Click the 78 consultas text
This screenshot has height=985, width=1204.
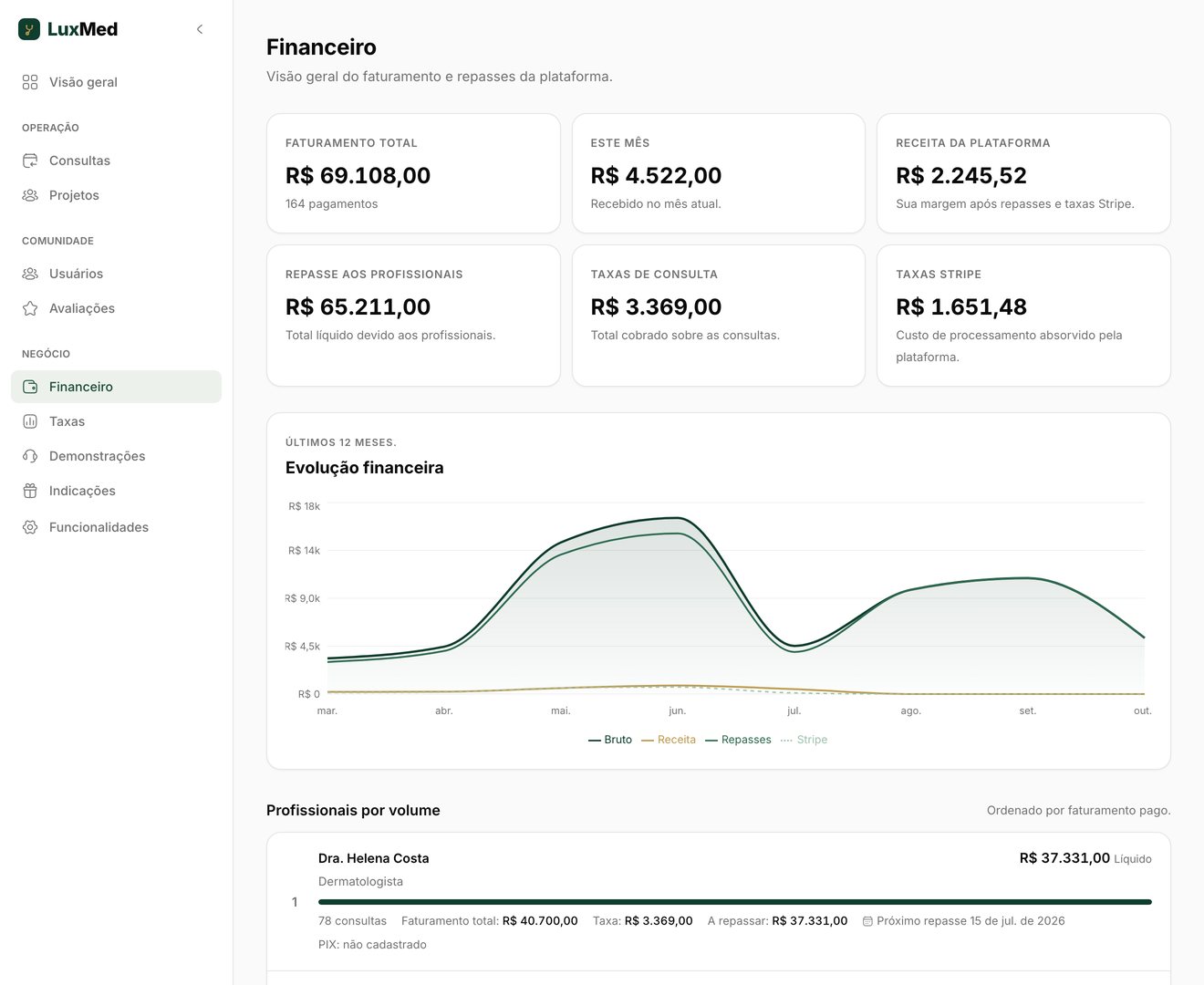(352, 921)
